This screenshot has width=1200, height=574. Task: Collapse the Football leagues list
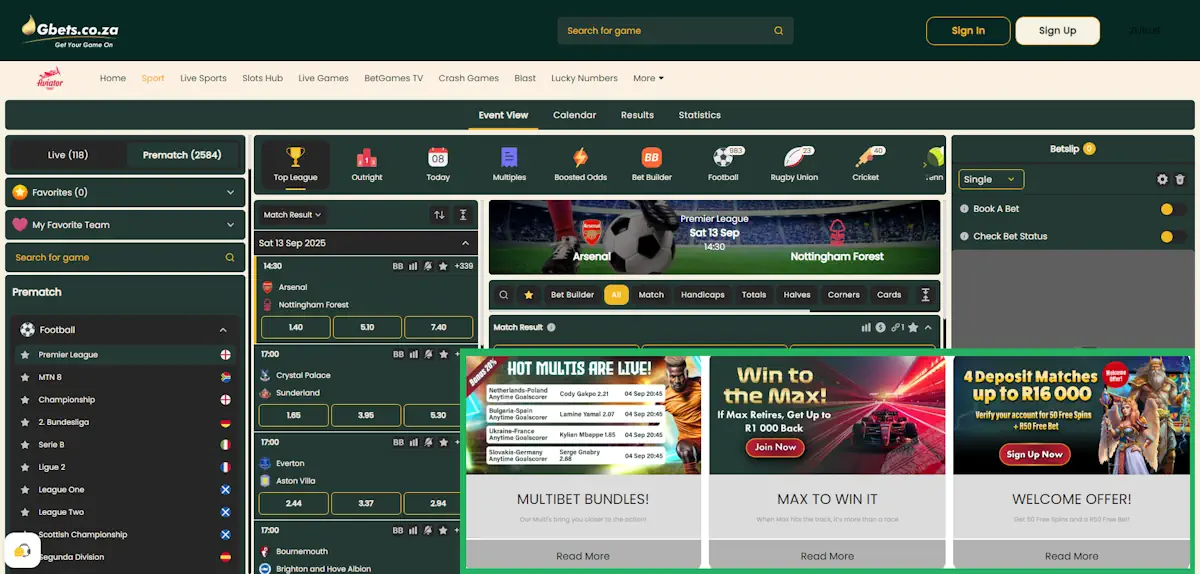point(222,330)
